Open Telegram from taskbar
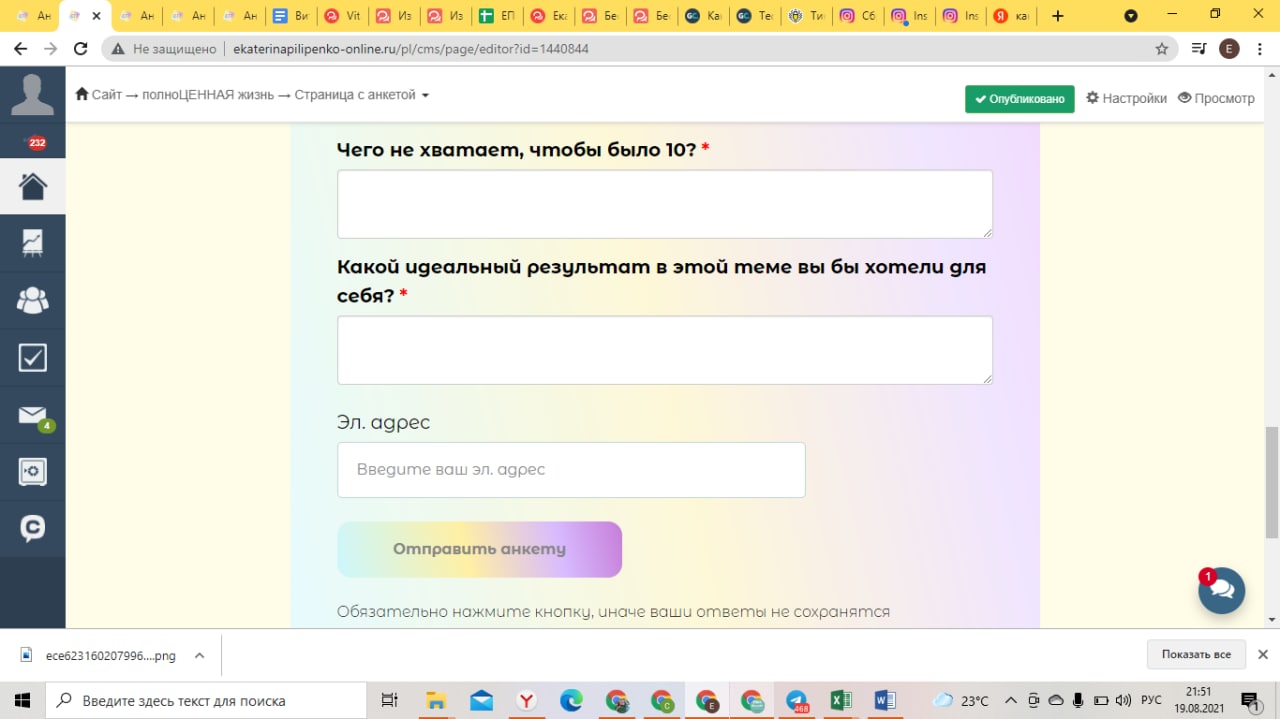The height and width of the screenshot is (719, 1280). coord(797,700)
